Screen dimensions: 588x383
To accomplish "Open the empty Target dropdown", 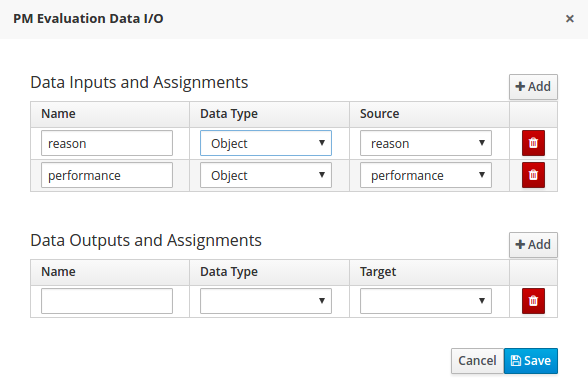I will tap(426, 301).
